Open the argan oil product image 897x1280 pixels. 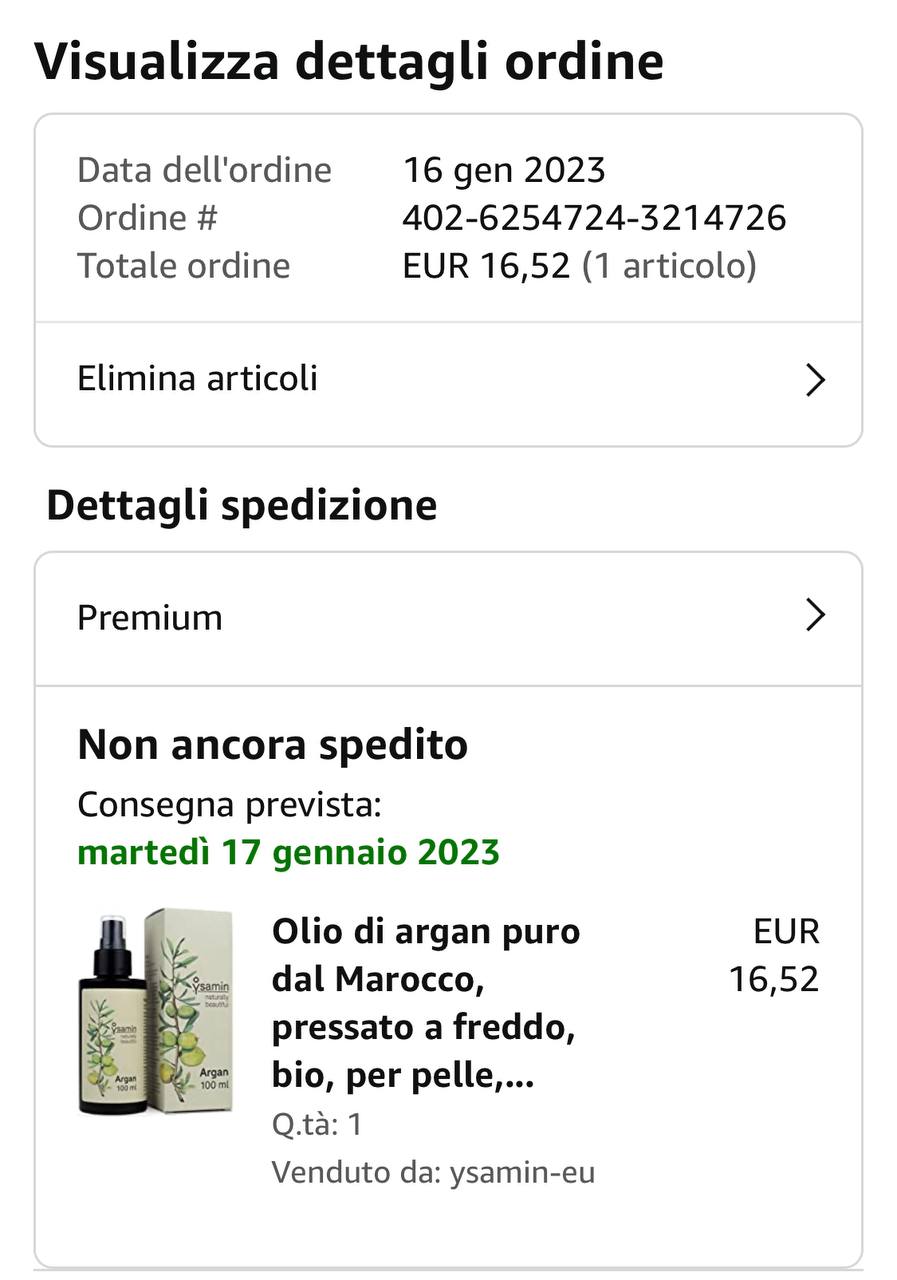(155, 1010)
